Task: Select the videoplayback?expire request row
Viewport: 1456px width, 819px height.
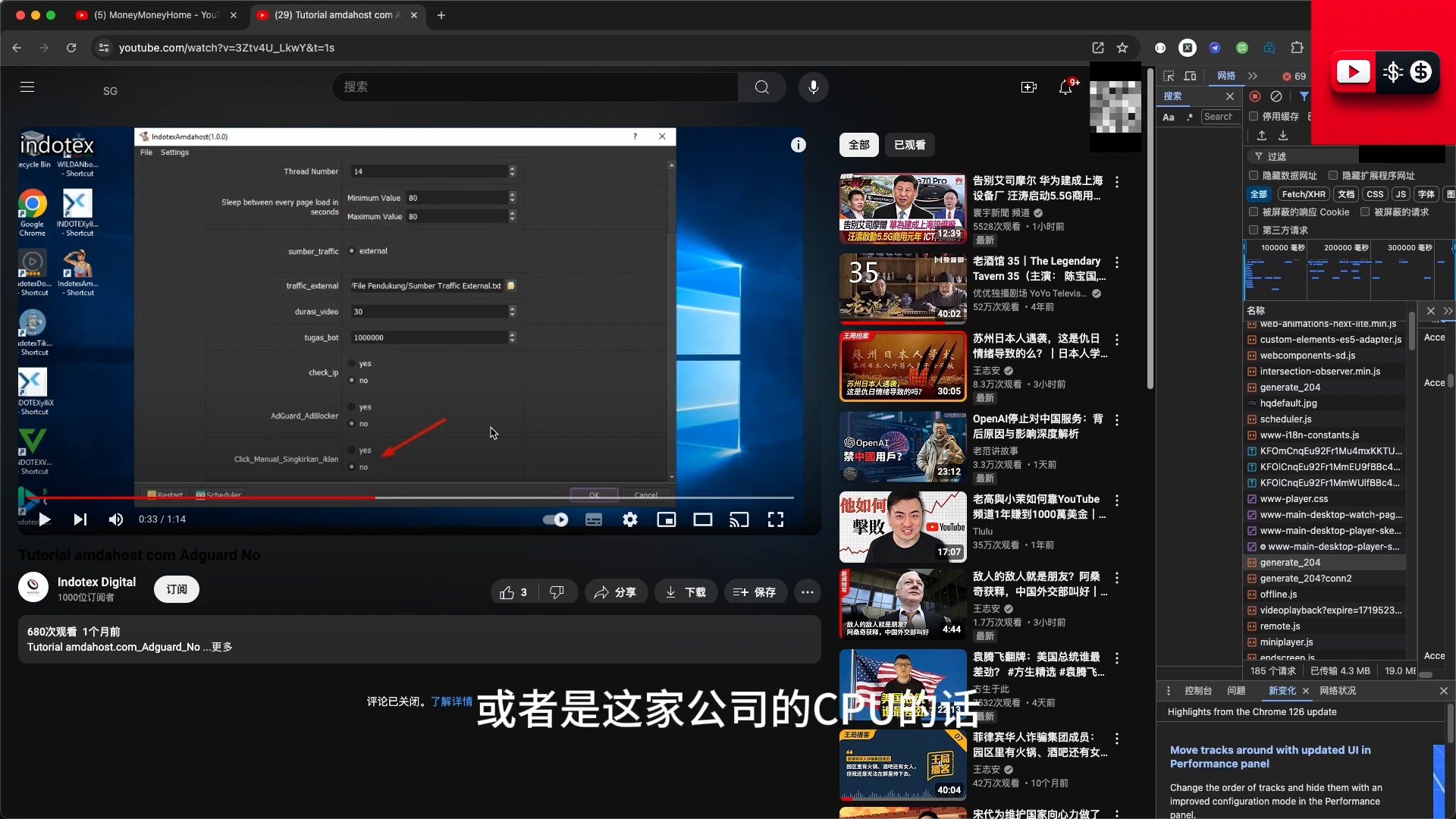Action: pyautogui.click(x=1326, y=610)
